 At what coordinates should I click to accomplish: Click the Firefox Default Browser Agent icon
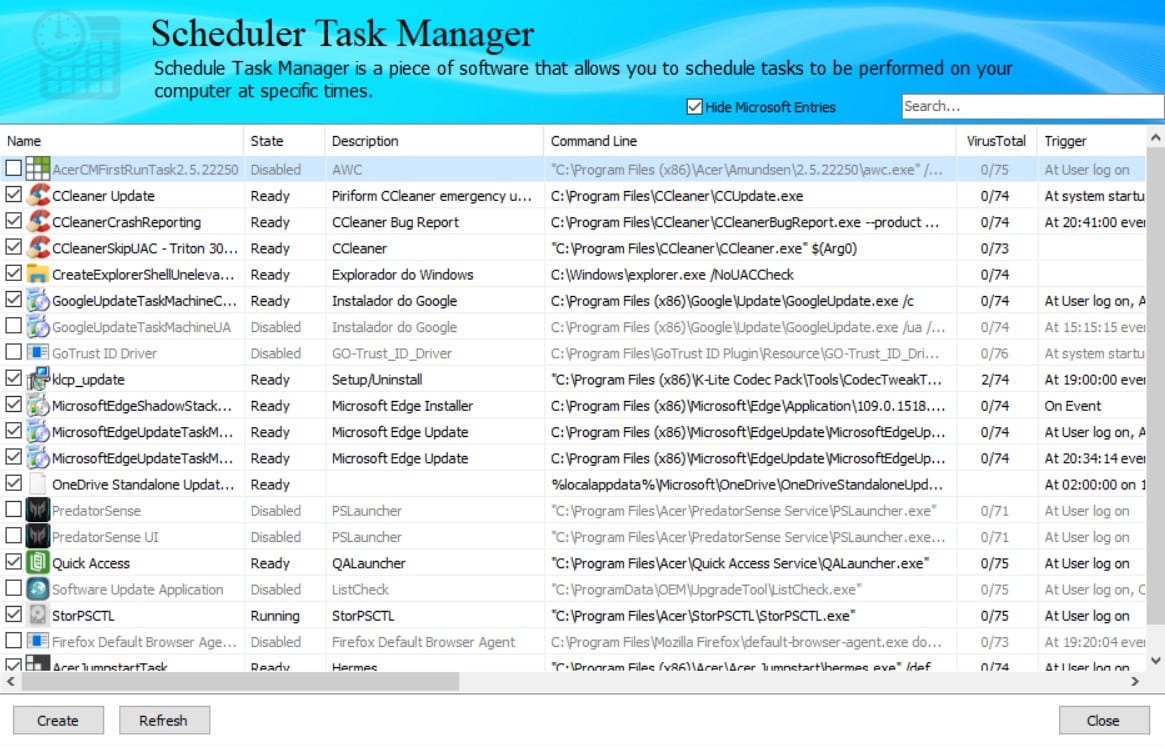38,641
